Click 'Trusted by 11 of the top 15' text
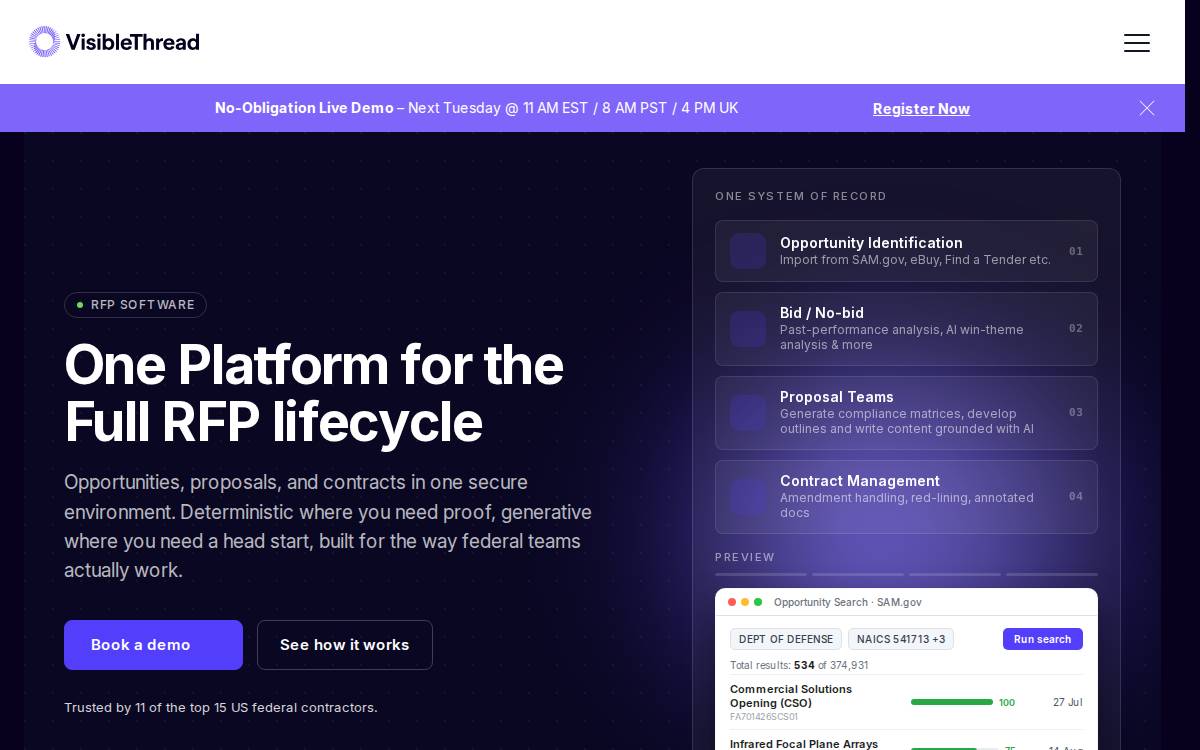This screenshot has width=1200, height=750. point(221,707)
